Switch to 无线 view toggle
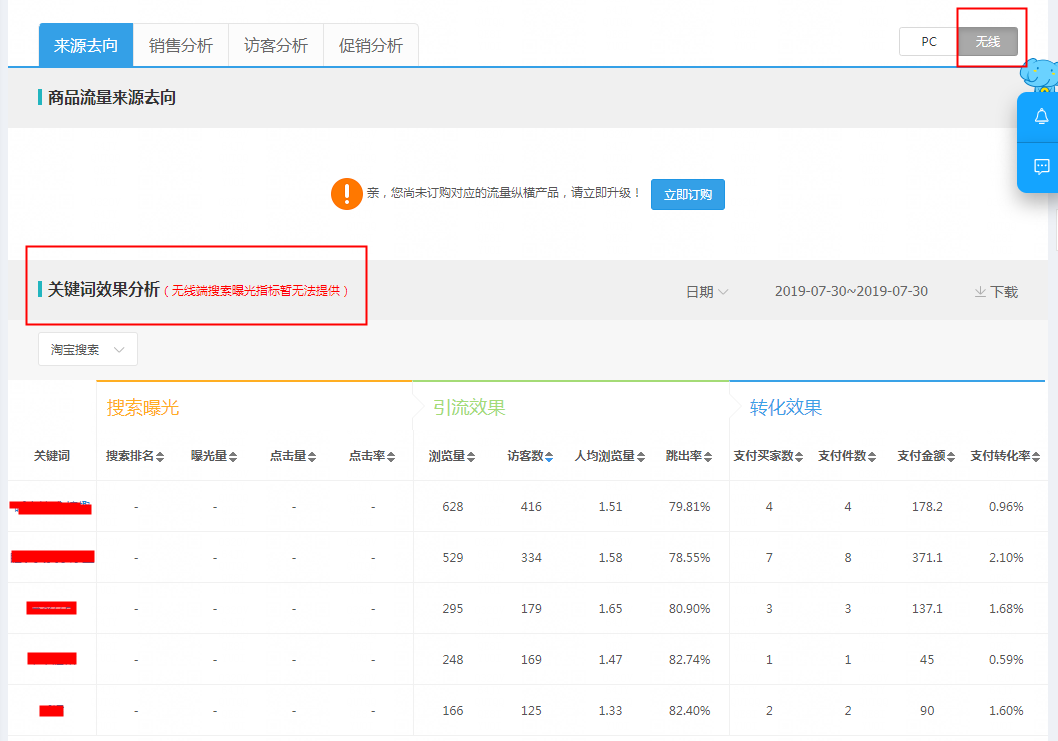 click(x=987, y=42)
